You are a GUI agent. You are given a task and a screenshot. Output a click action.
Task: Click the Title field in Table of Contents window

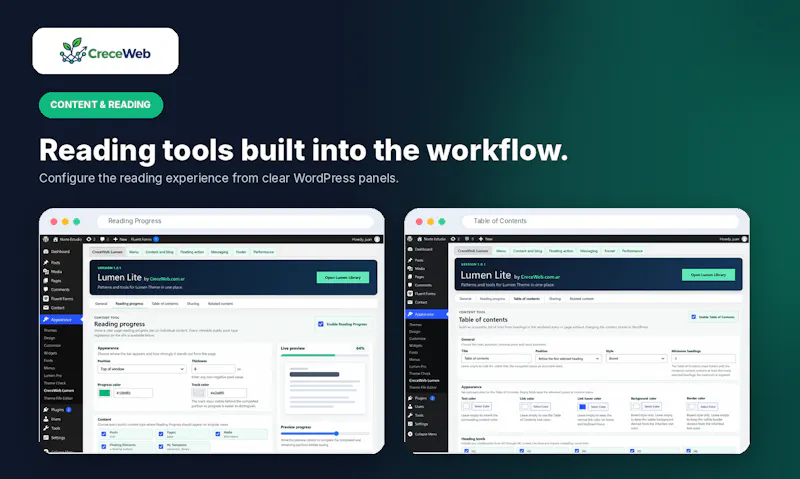coord(496,359)
